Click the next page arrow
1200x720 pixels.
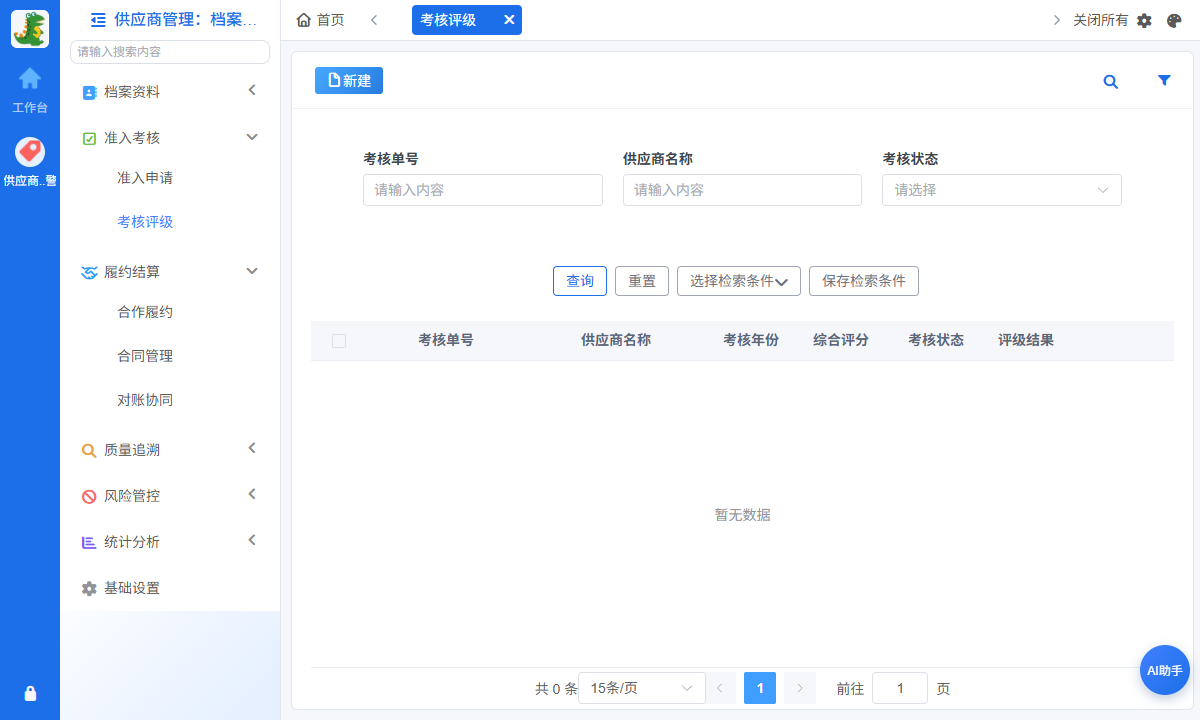click(x=800, y=688)
